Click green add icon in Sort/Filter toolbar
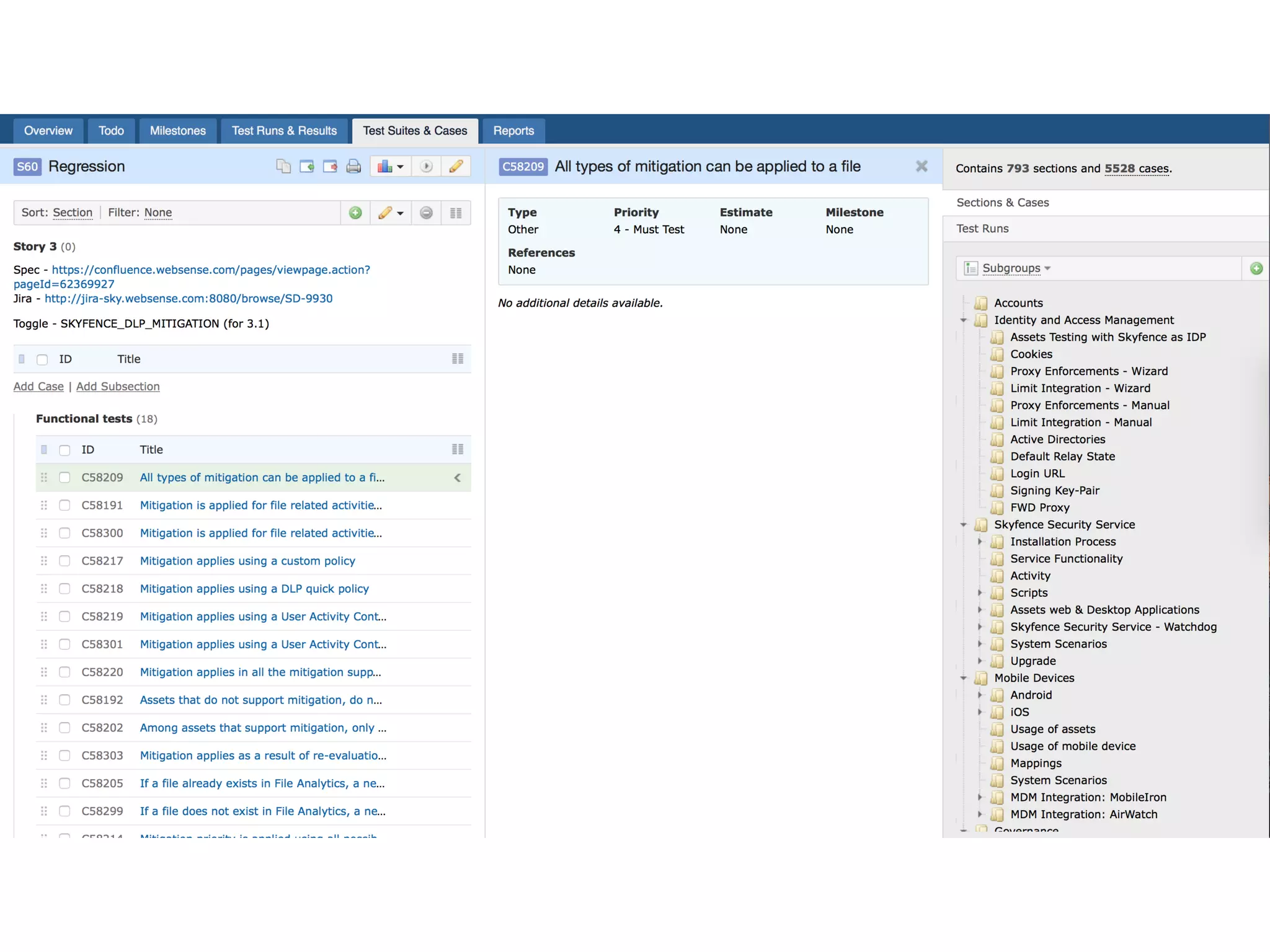This screenshot has width=1270, height=952. 355,213
